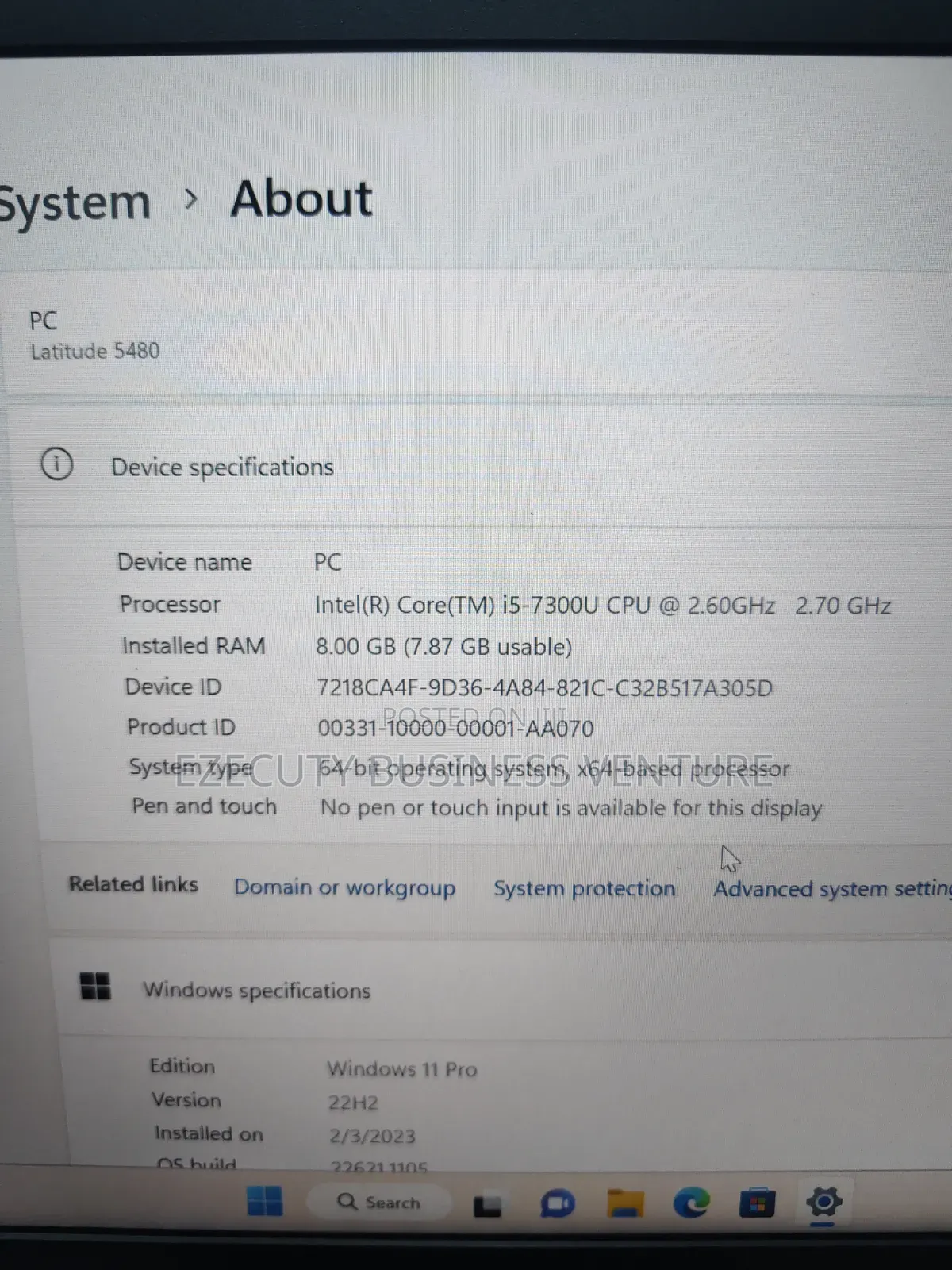Launch Microsoft Edge from taskbar

coord(692,1203)
